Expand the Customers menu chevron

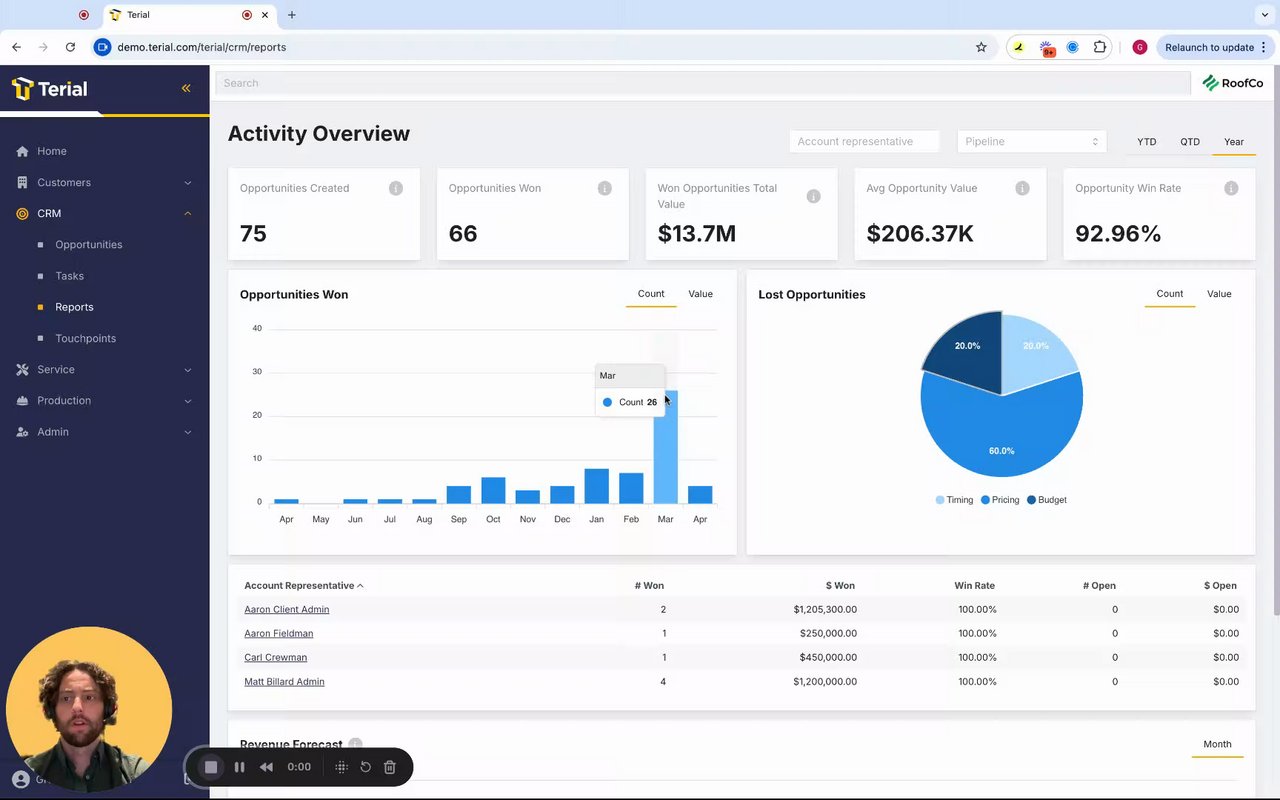pyautogui.click(x=188, y=182)
